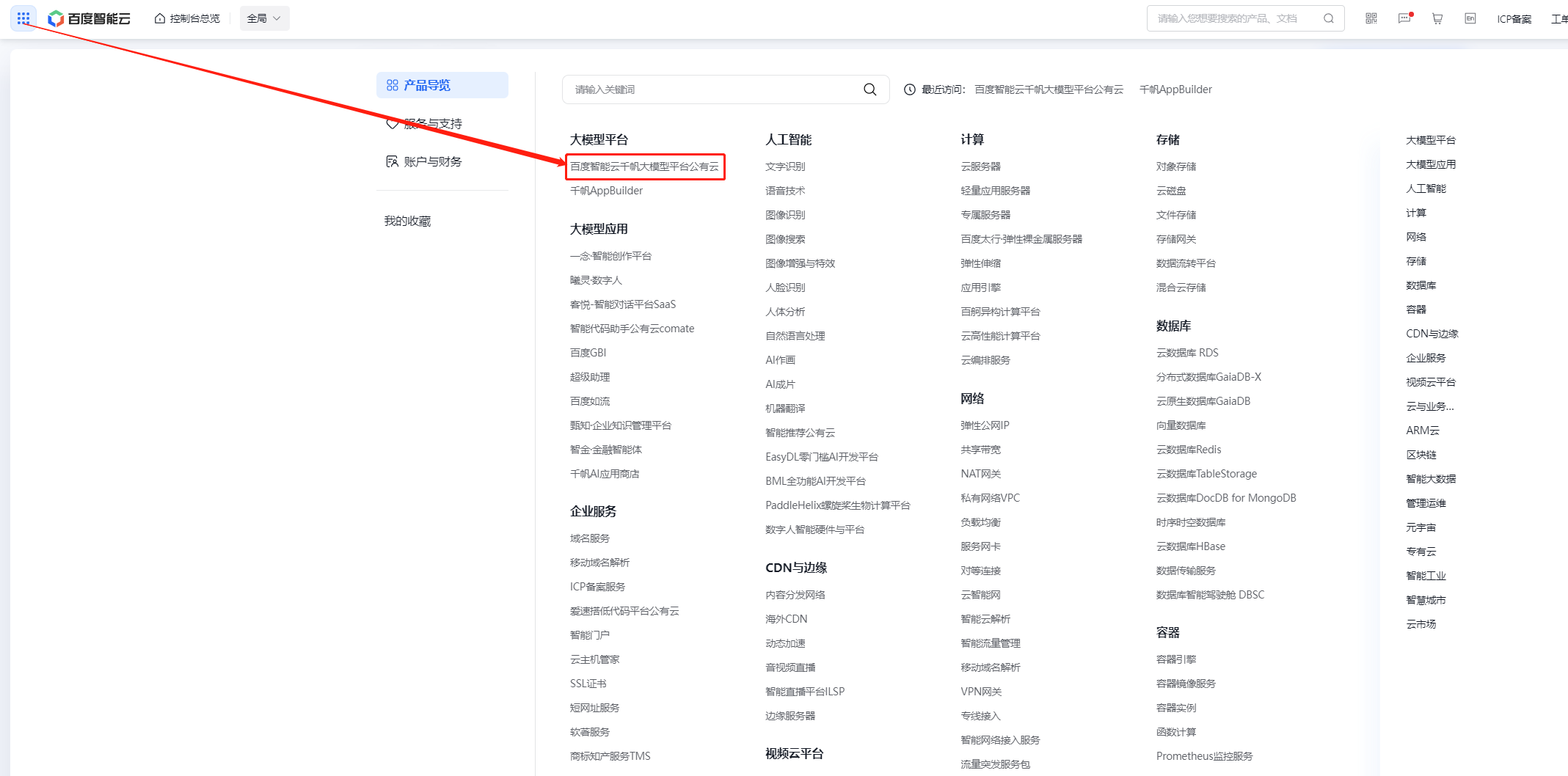Screen dimensions: 1568x776
Task: Click the 产品导览 grid icon
Action: (x=393, y=85)
